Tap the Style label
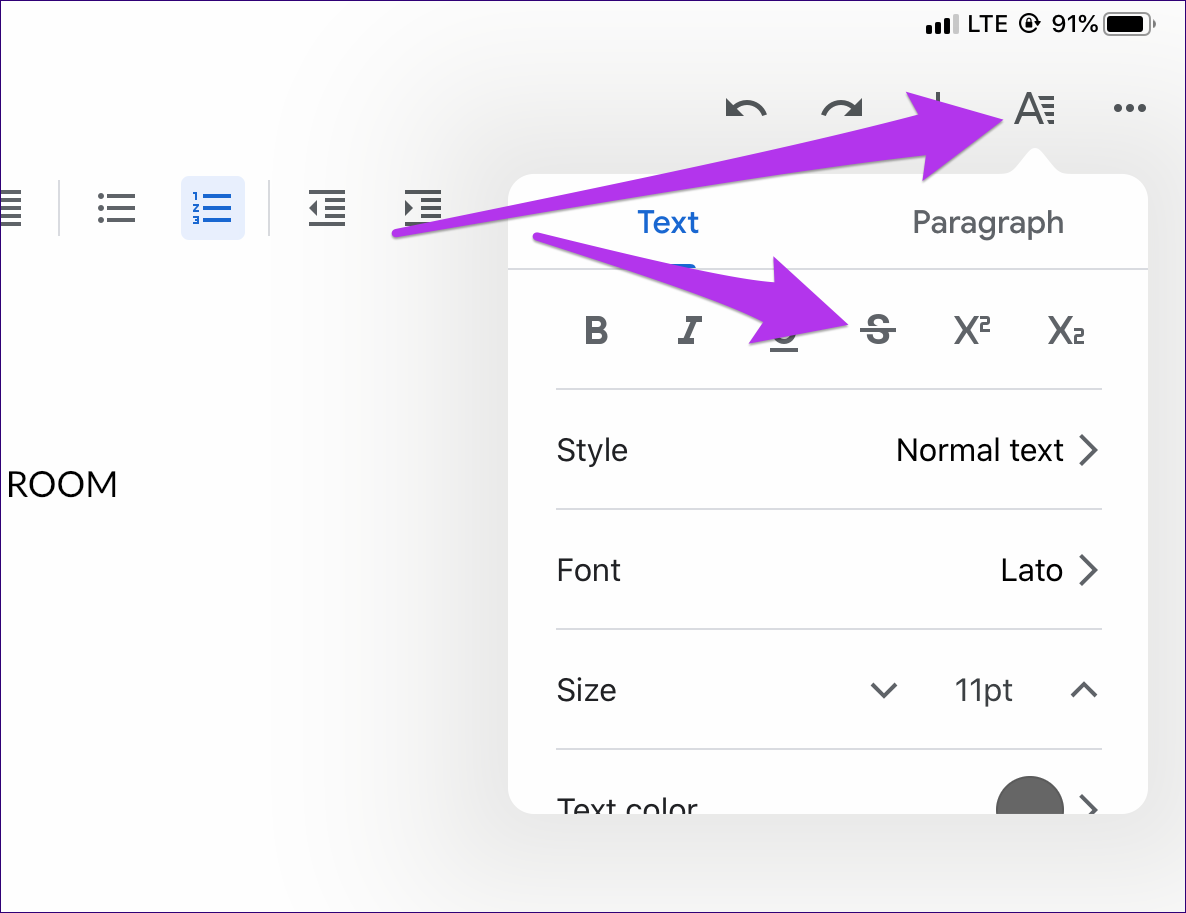Image resolution: width=1186 pixels, height=913 pixels. pos(592,450)
